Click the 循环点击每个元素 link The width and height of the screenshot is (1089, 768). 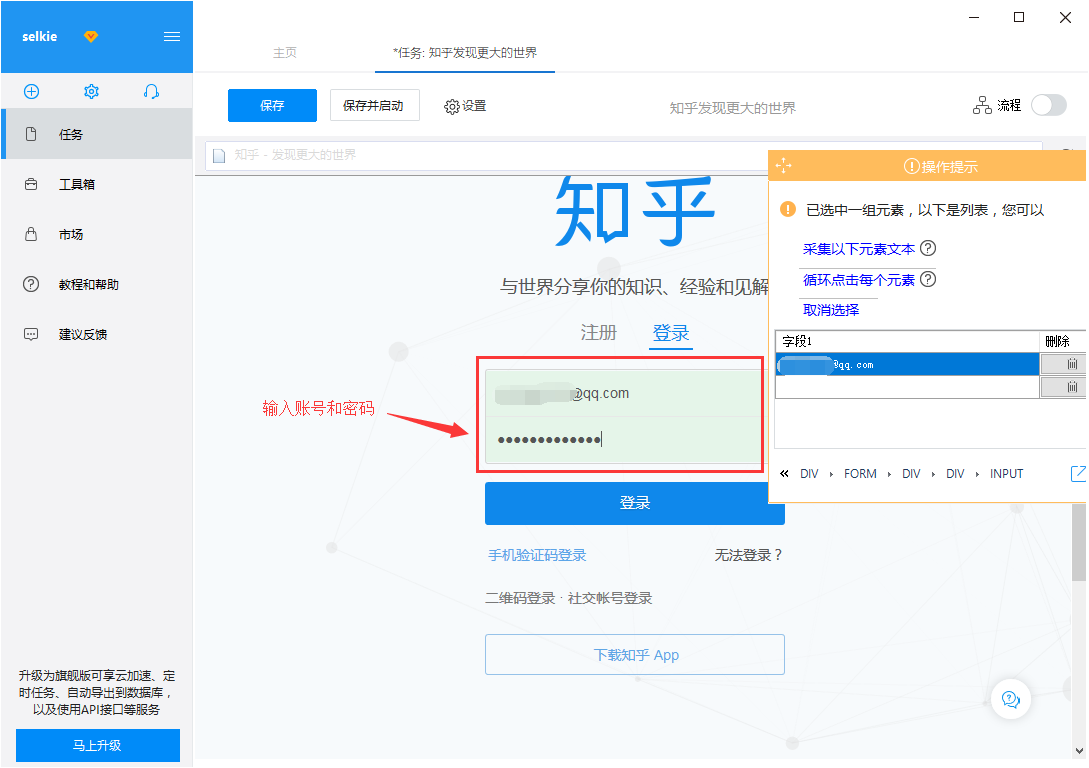pyautogui.click(x=858, y=280)
